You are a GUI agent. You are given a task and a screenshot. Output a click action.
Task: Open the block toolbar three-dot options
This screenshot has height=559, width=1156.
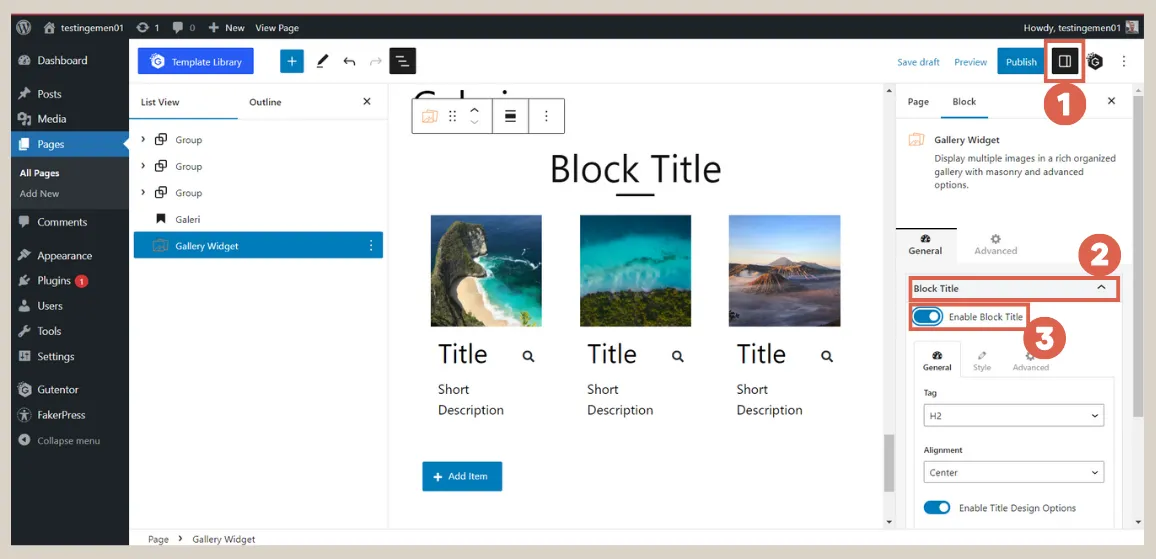[x=546, y=116]
